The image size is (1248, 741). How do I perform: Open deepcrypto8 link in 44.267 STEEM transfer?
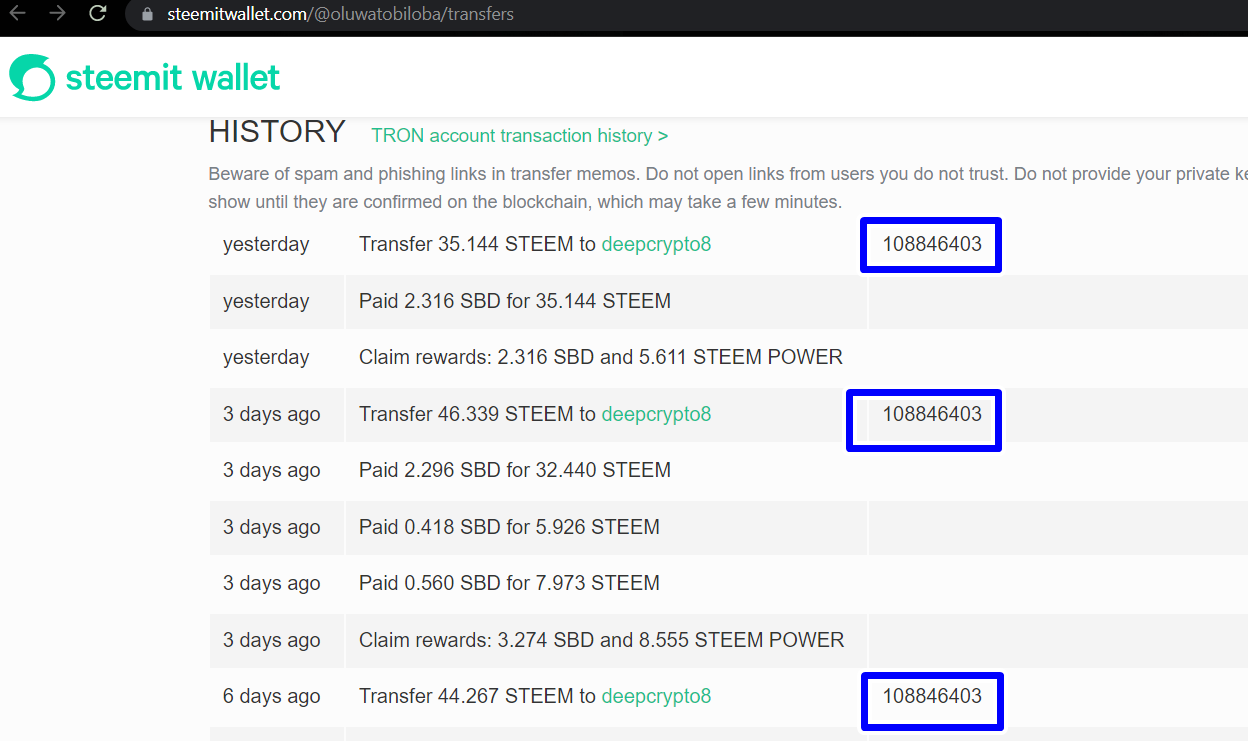pyautogui.click(x=656, y=696)
